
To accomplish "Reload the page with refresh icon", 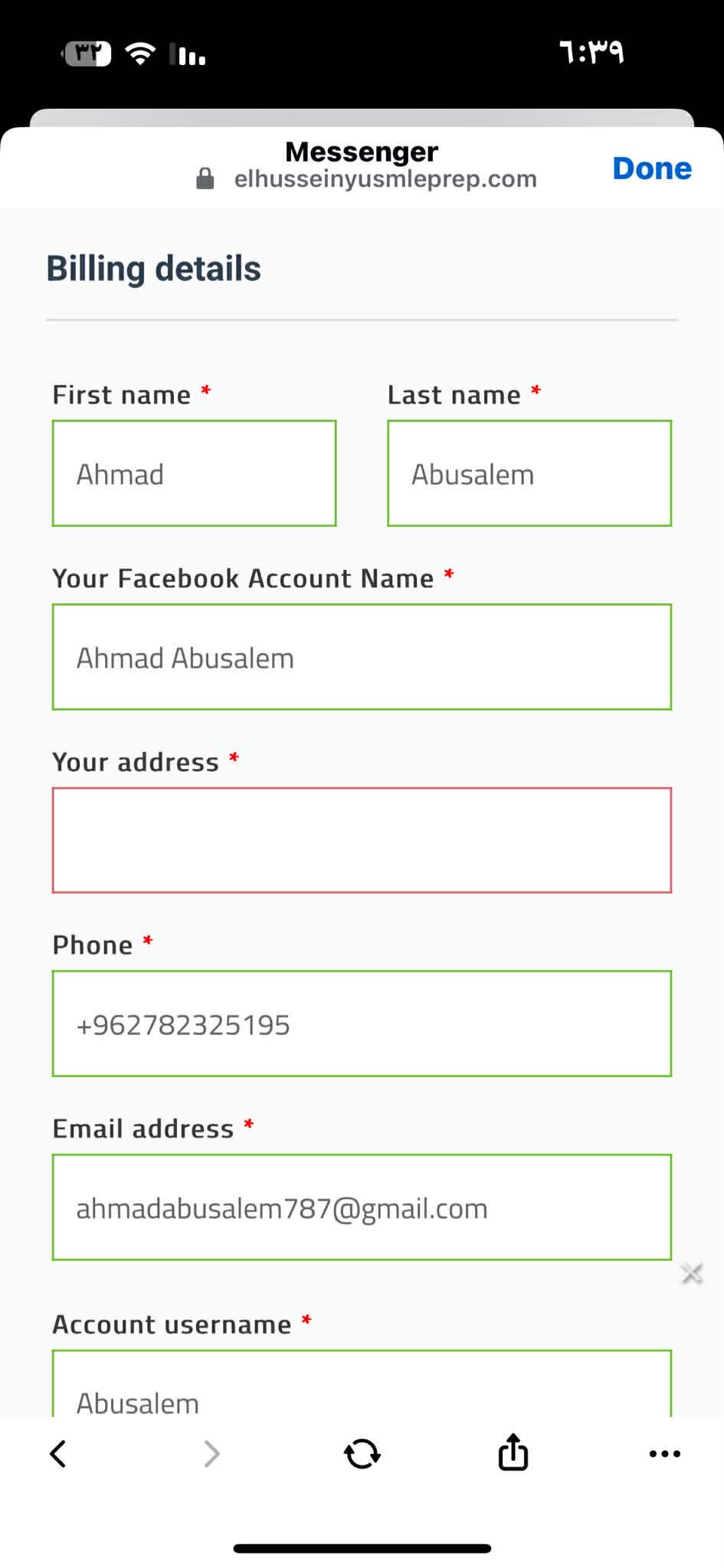I will pyautogui.click(x=362, y=1453).
